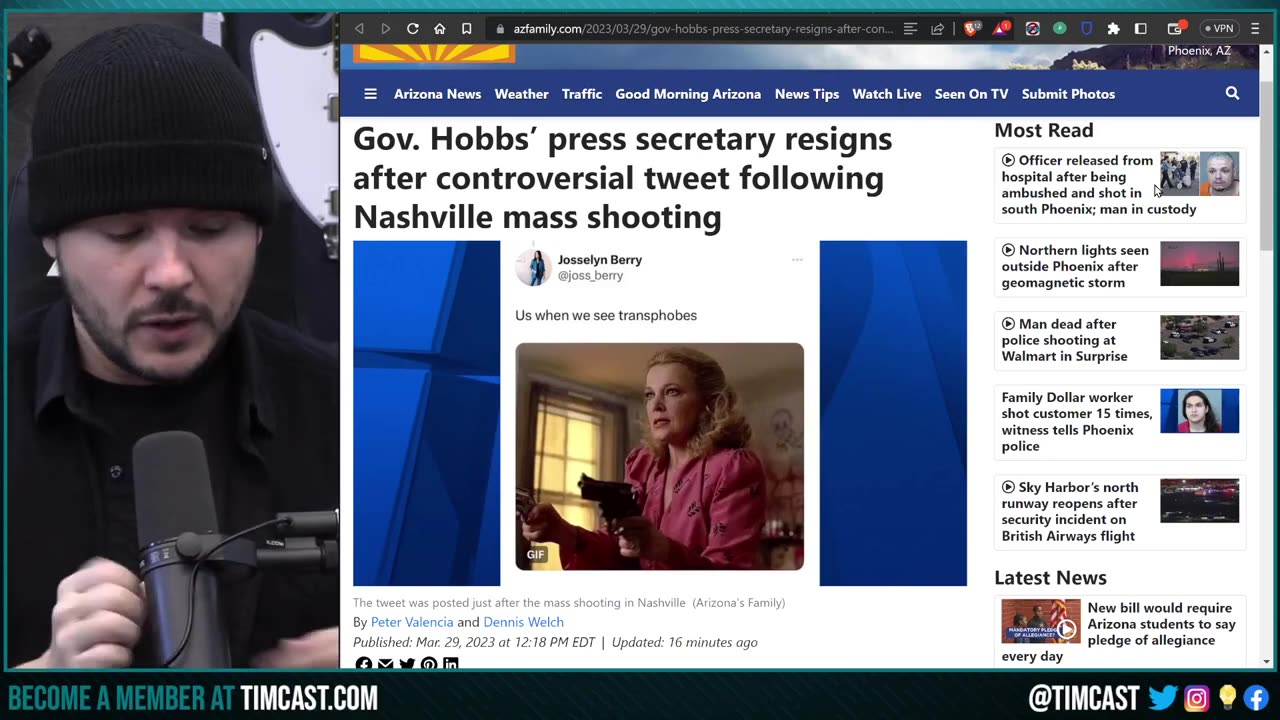Screen dimensions: 1280x720
Task: Open the Brave Rewards triangle icon
Action: (x=1001, y=29)
